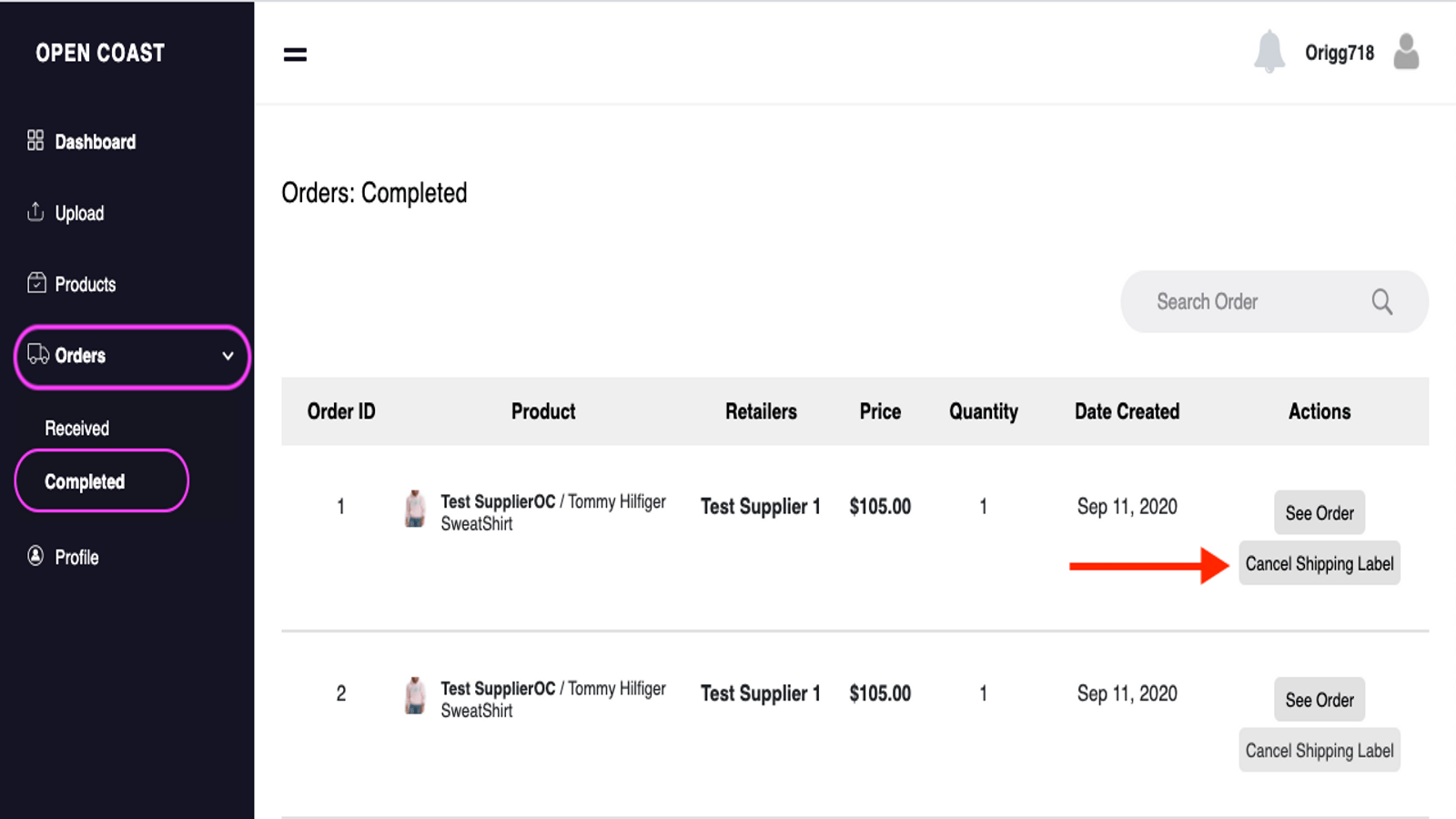The width and height of the screenshot is (1456, 819).
Task: Click the Products box icon
Action: click(x=36, y=283)
